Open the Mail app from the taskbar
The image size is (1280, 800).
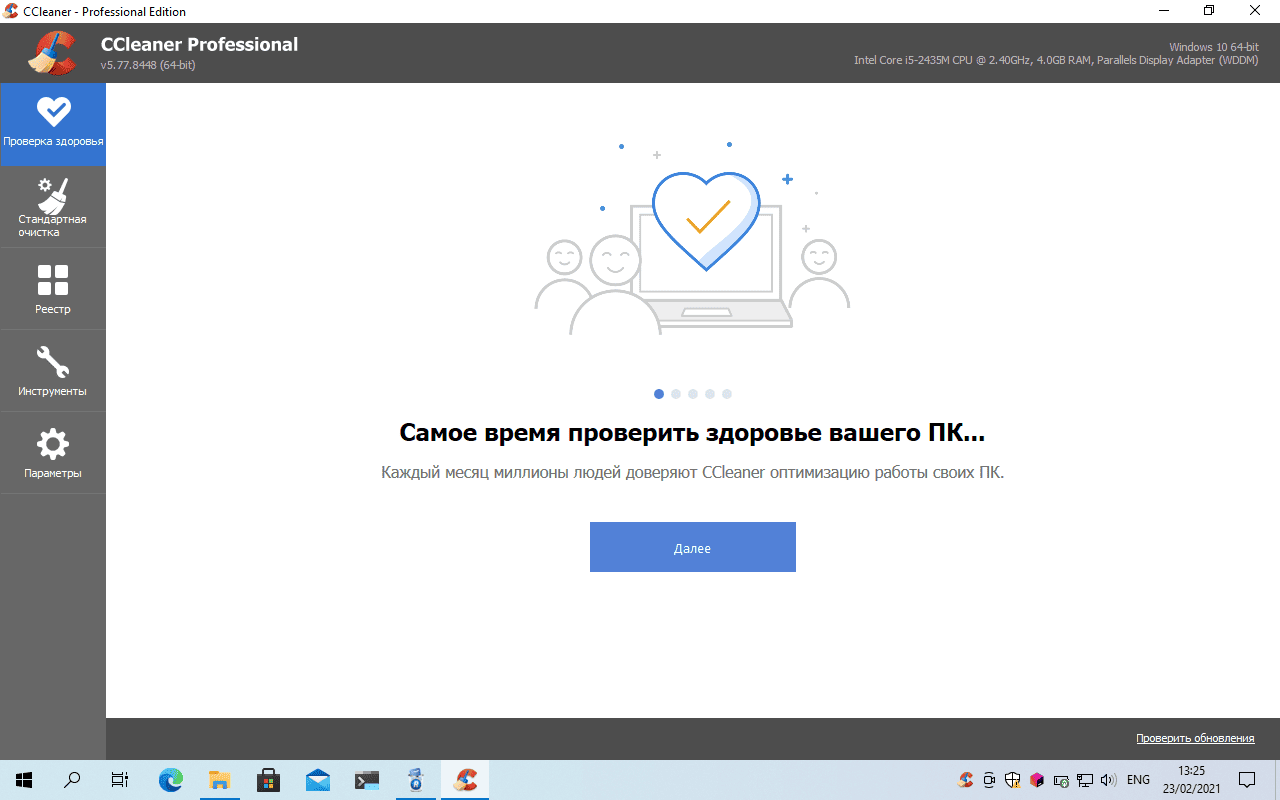click(x=318, y=779)
